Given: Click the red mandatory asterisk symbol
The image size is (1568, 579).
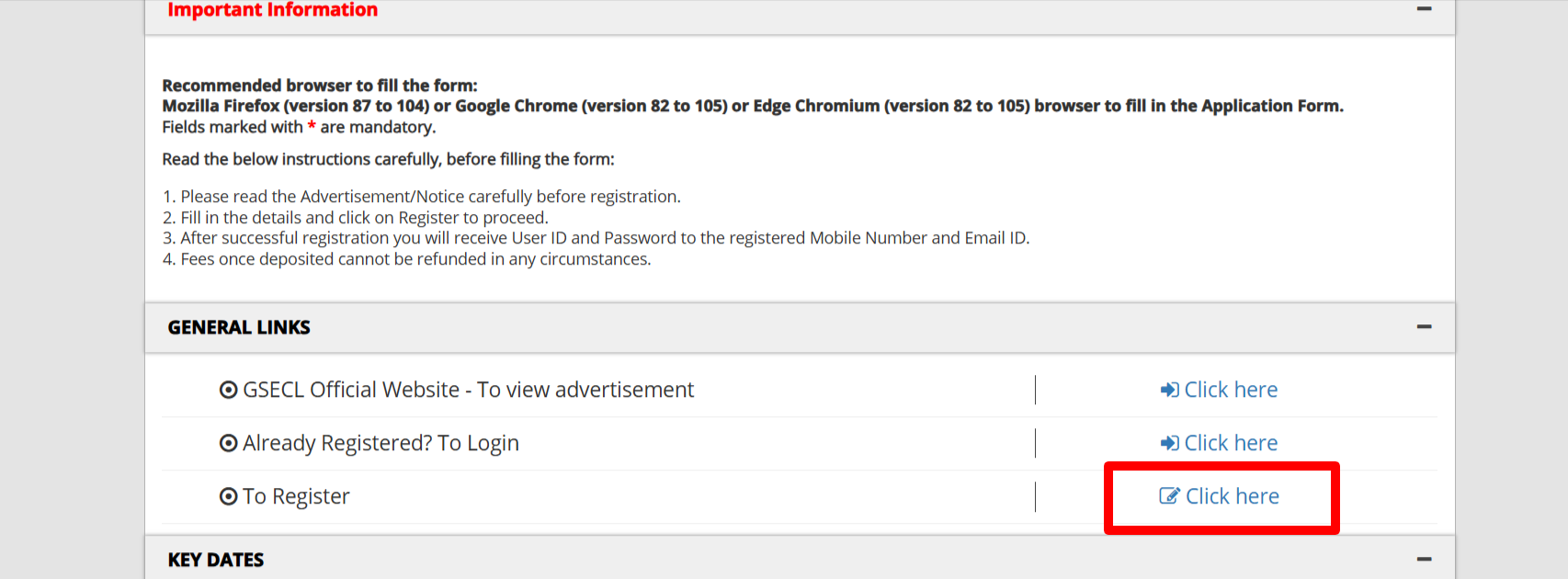Looking at the screenshot, I should click(312, 127).
